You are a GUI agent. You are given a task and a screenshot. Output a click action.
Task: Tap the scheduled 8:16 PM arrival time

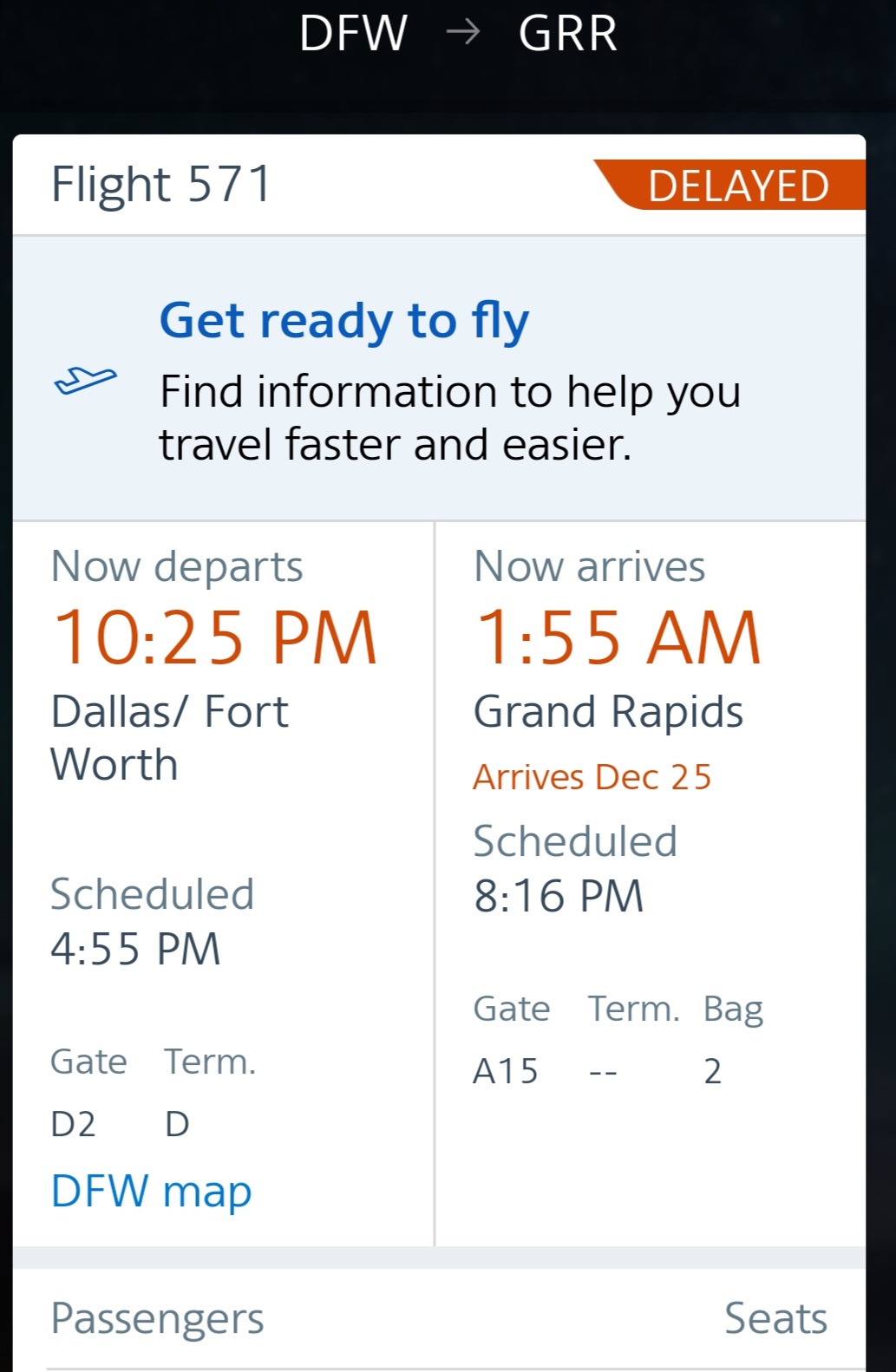click(x=559, y=896)
